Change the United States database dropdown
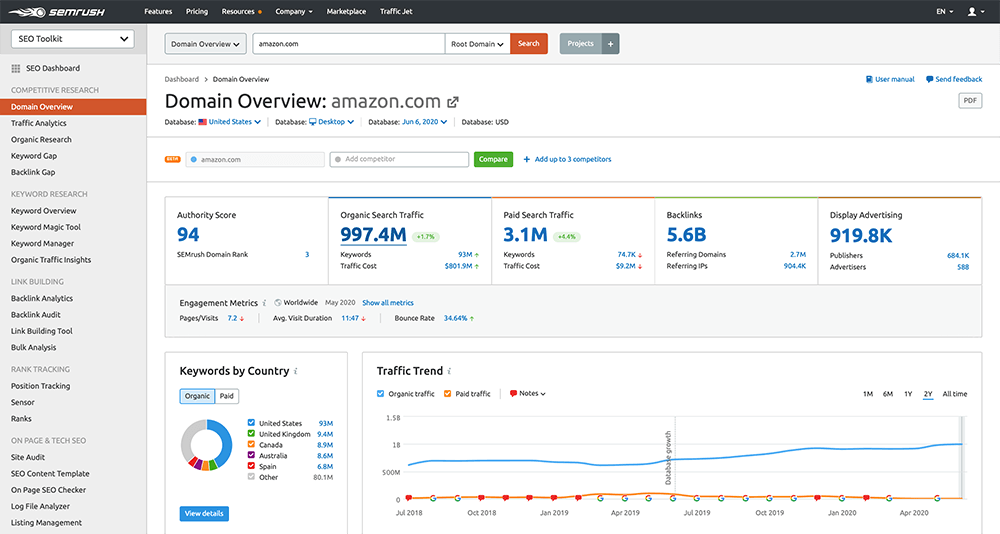This screenshot has width=1000, height=534. [235, 122]
